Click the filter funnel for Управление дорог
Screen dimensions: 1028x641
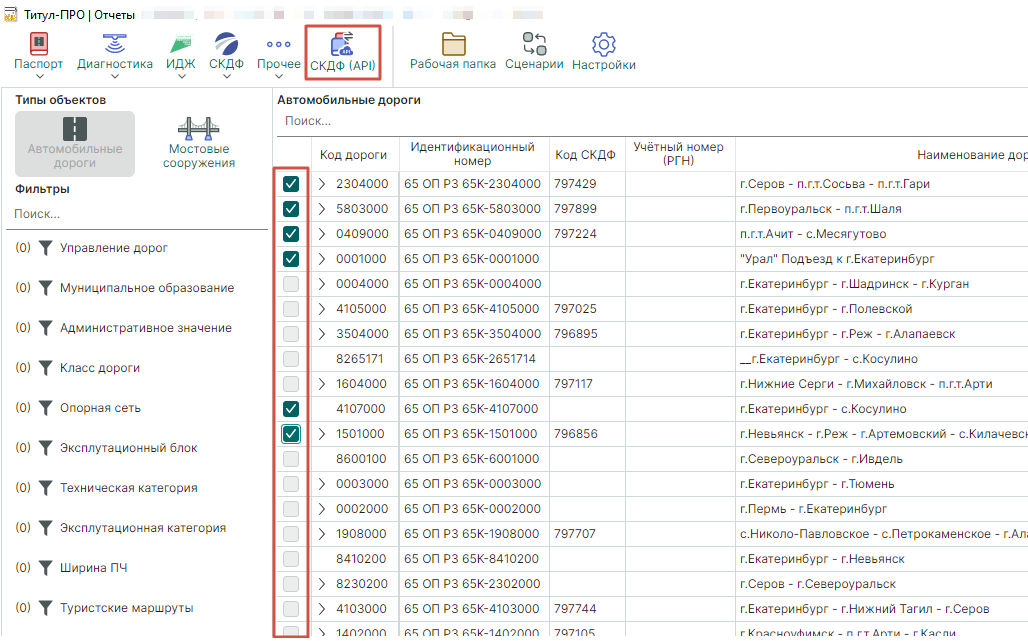pyautogui.click(x=45, y=248)
